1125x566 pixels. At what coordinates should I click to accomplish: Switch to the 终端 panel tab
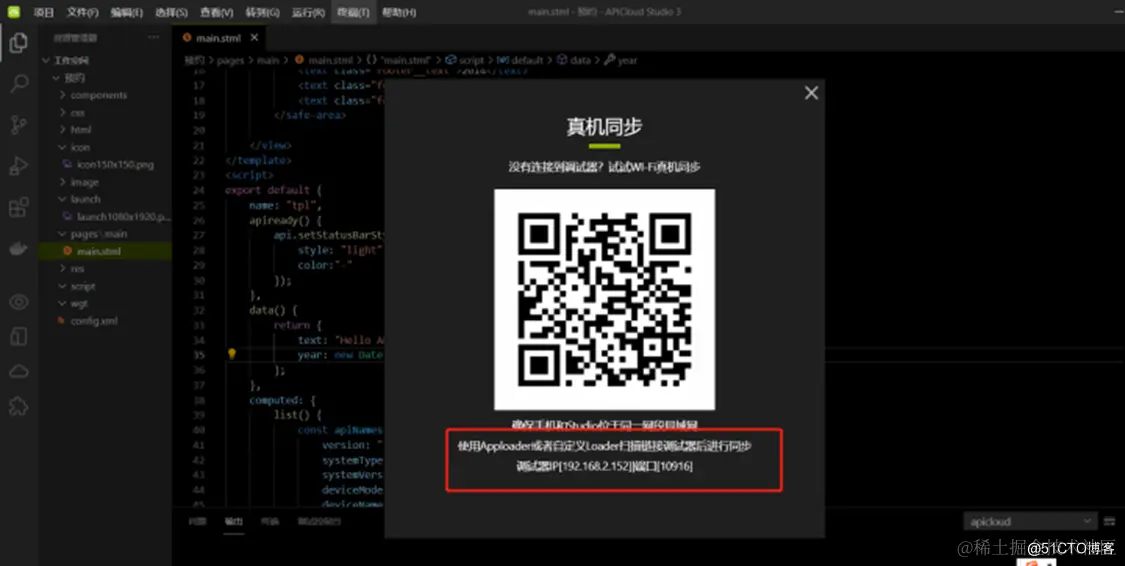[x=270, y=522]
